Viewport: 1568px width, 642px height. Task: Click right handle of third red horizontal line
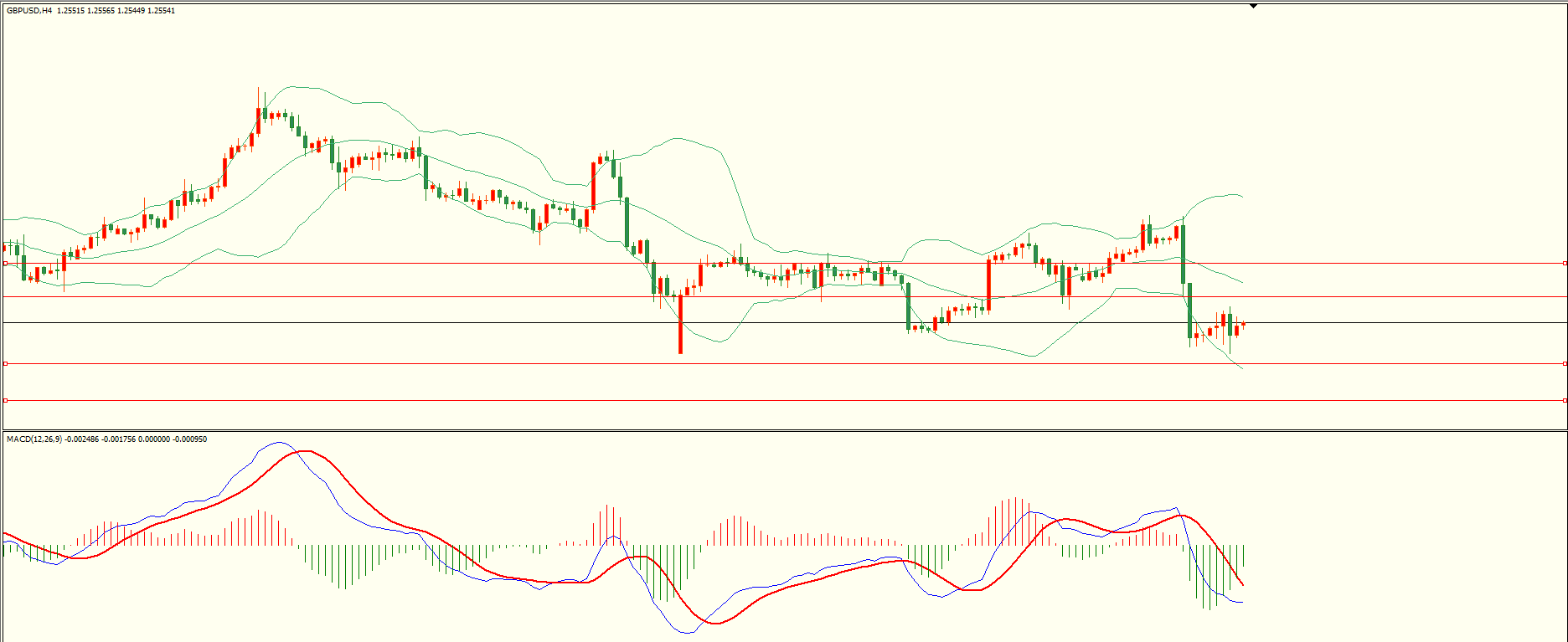click(1565, 363)
